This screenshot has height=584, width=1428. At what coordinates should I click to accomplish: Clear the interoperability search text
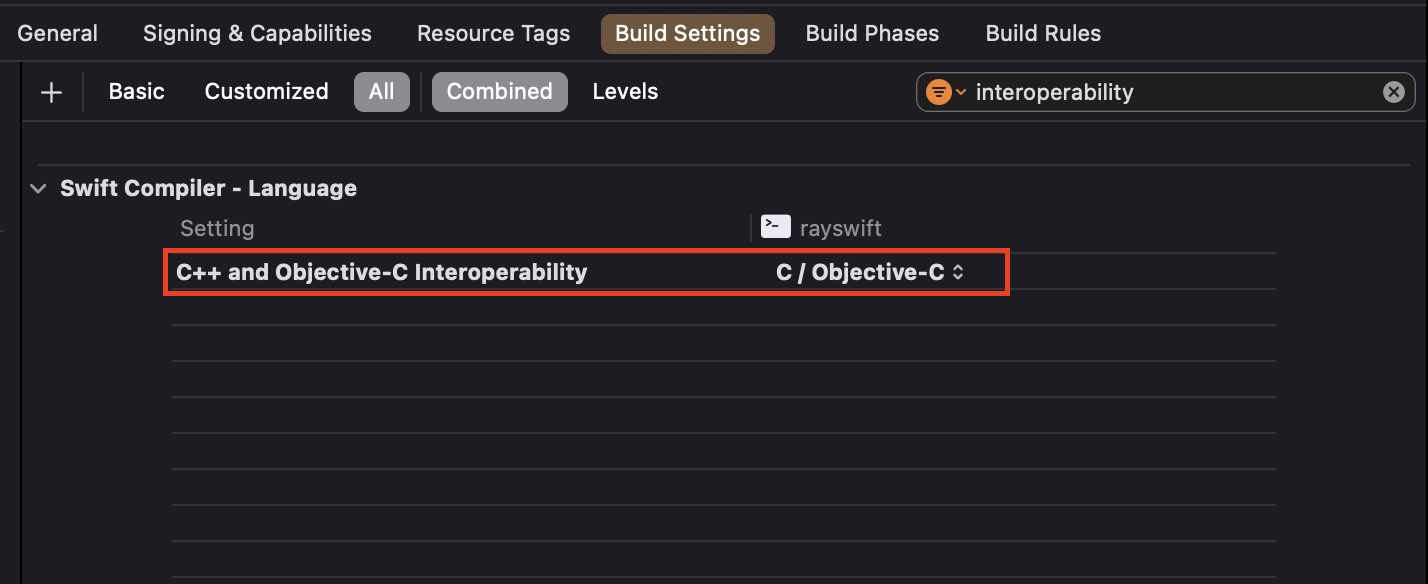1393,92
